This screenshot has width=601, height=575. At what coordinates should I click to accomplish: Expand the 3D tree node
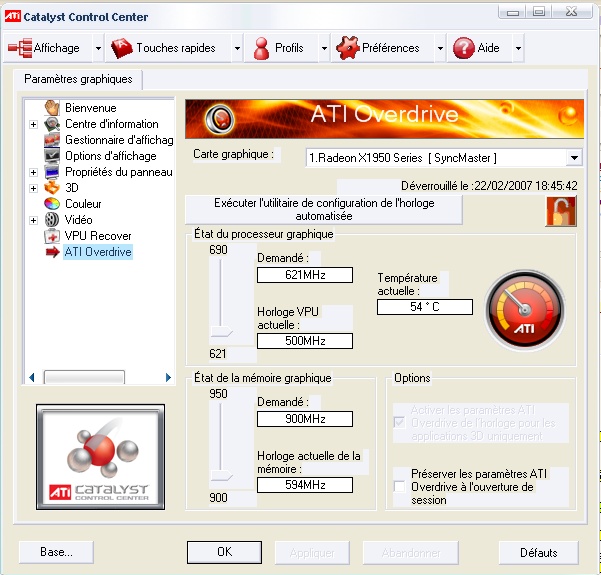coord(33,188)
